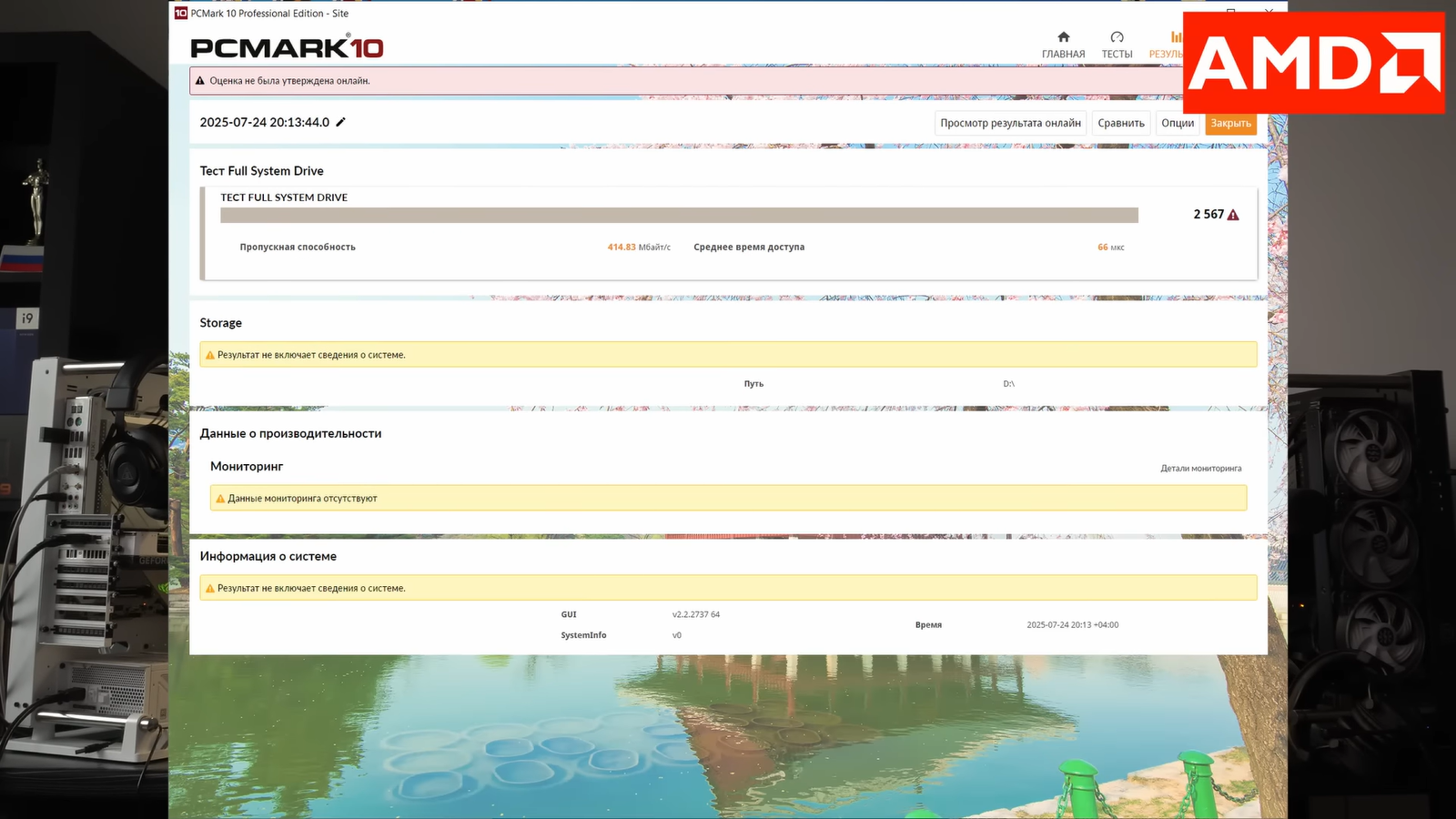Click the pencil icon to rename the result

[341, 122]
